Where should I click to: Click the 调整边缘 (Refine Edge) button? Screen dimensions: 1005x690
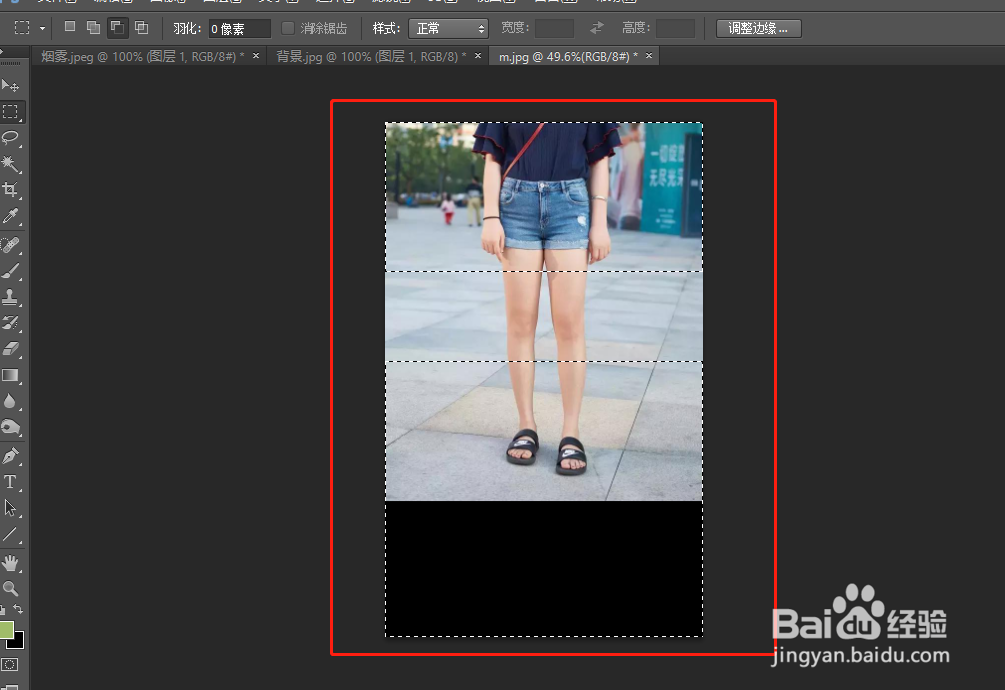coord(758,28)
